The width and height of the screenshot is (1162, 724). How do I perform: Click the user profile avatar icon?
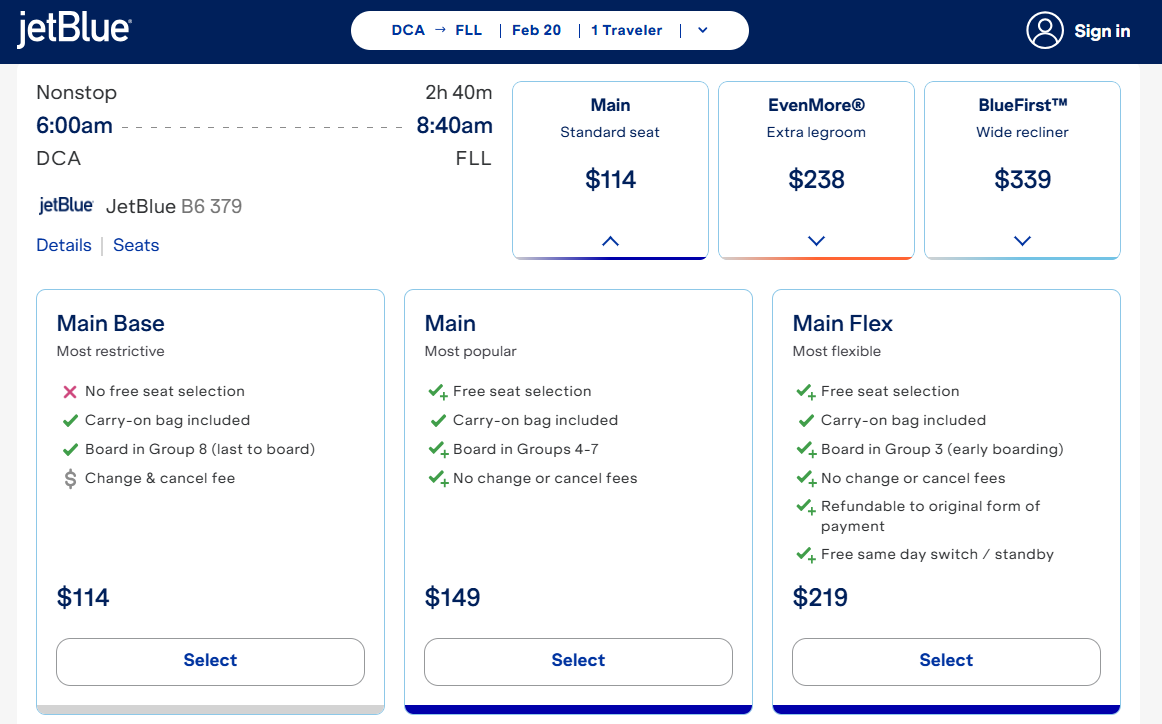pos(1045,30)
